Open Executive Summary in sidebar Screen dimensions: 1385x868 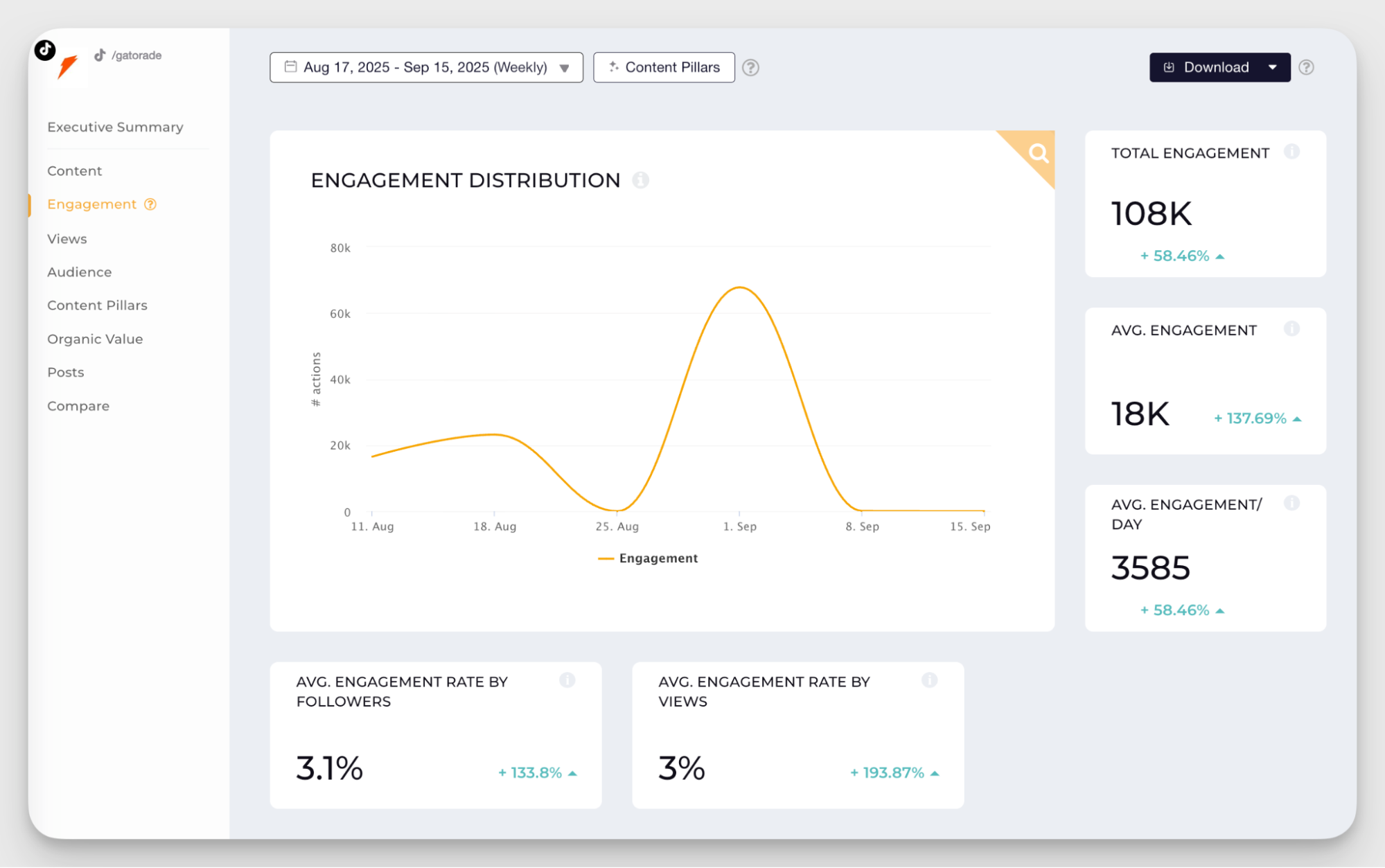pyautogui.click(x=115, y=127)
